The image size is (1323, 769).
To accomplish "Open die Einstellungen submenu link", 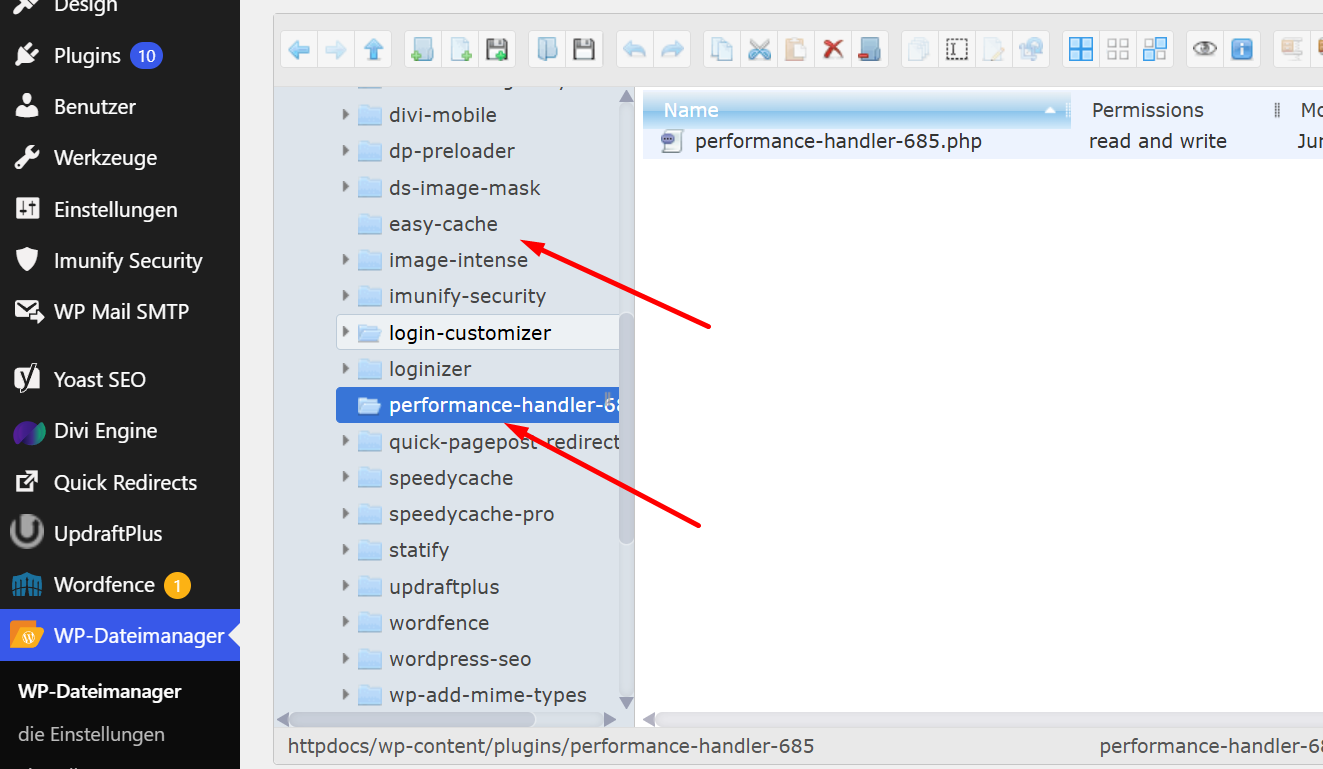I will click(91, 734).
